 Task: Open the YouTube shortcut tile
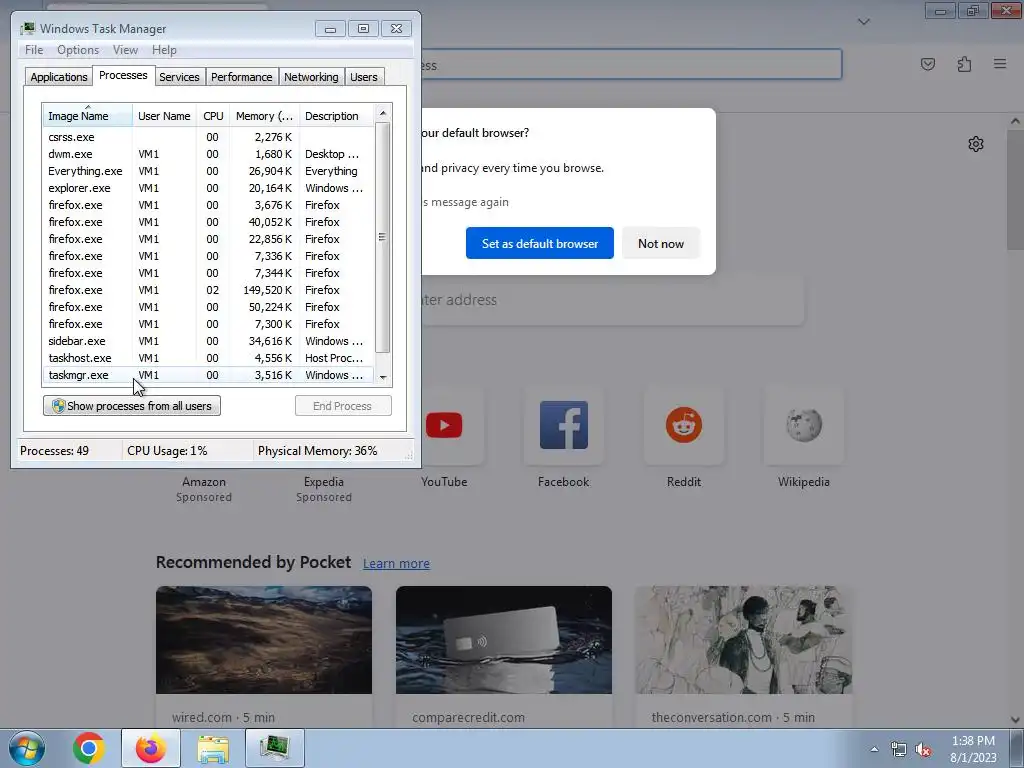[444, 425]
